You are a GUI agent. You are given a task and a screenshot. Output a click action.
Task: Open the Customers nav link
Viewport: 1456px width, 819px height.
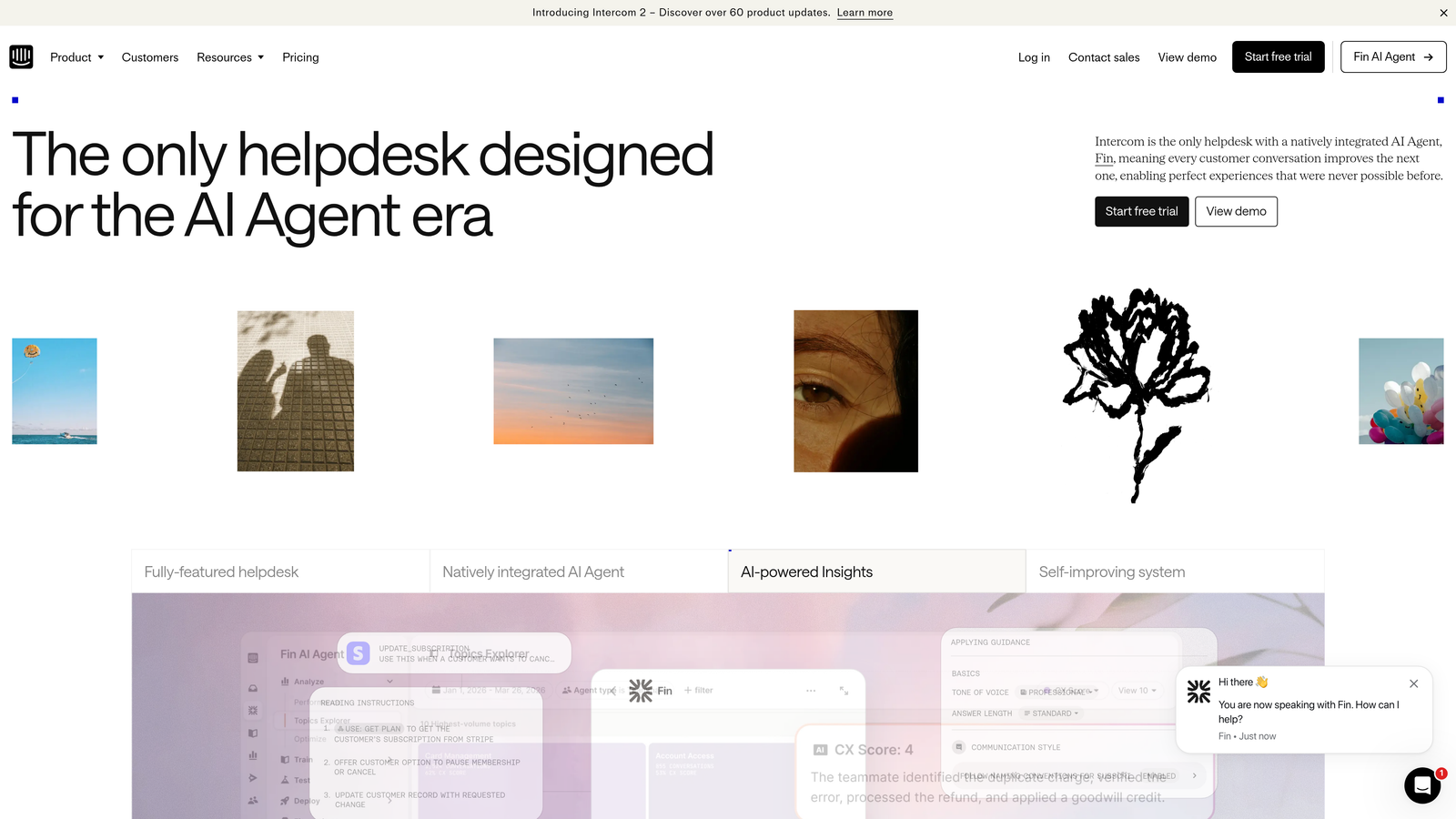click(150, 57)
